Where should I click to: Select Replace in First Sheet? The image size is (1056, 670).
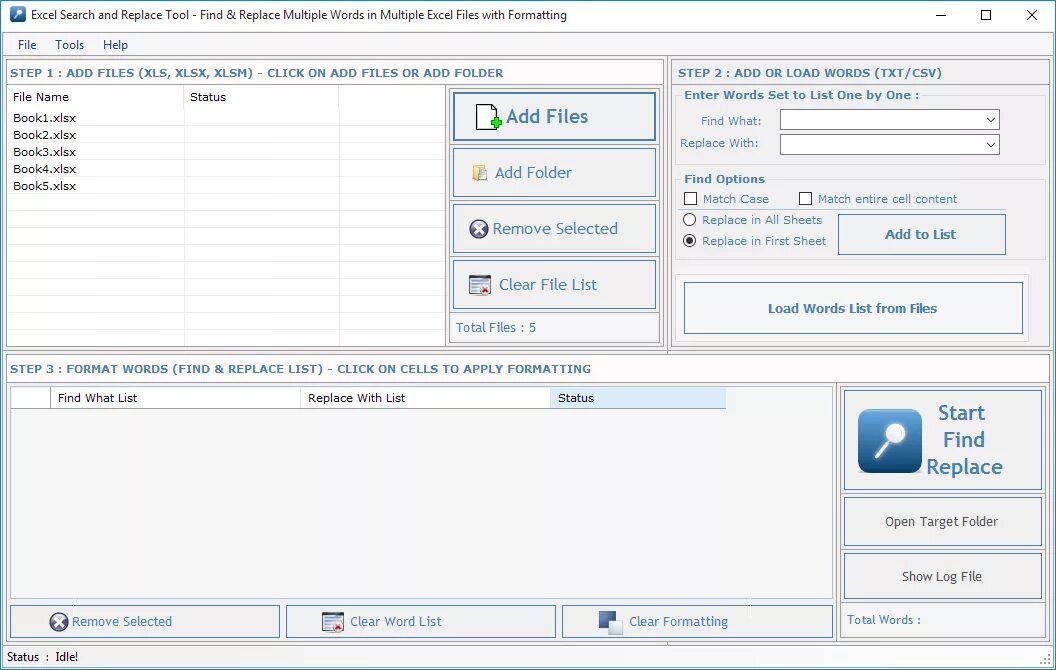click(x=690, y=240)
